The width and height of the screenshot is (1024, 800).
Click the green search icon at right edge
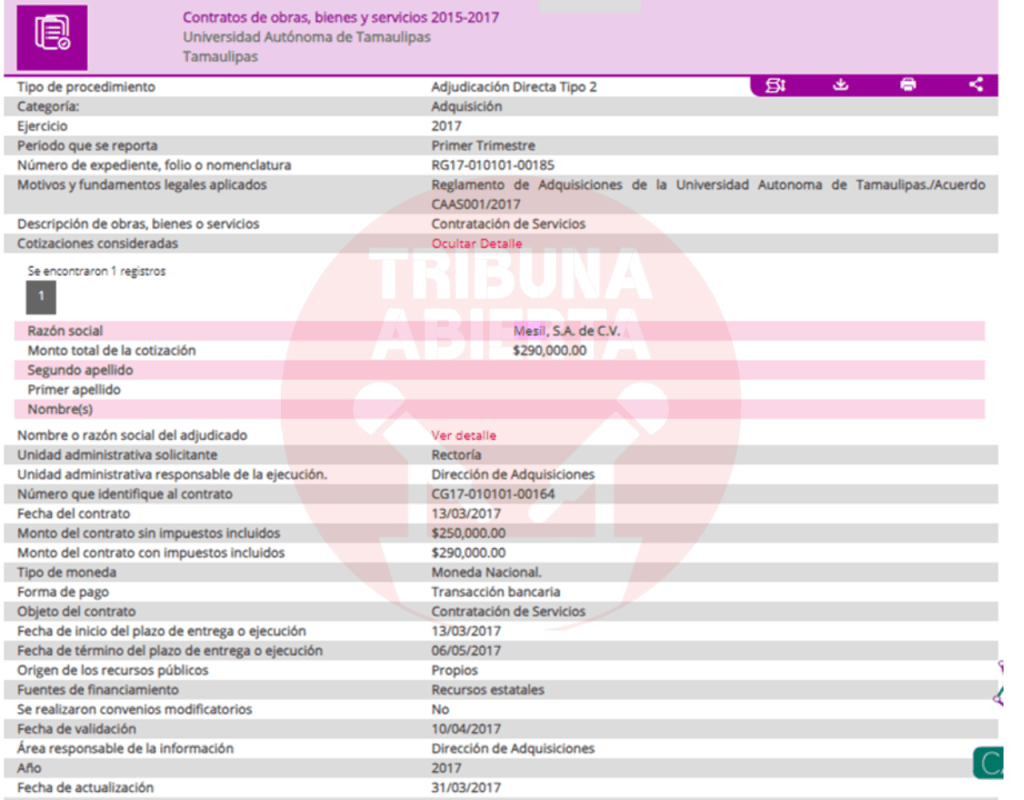pos(990,763)
